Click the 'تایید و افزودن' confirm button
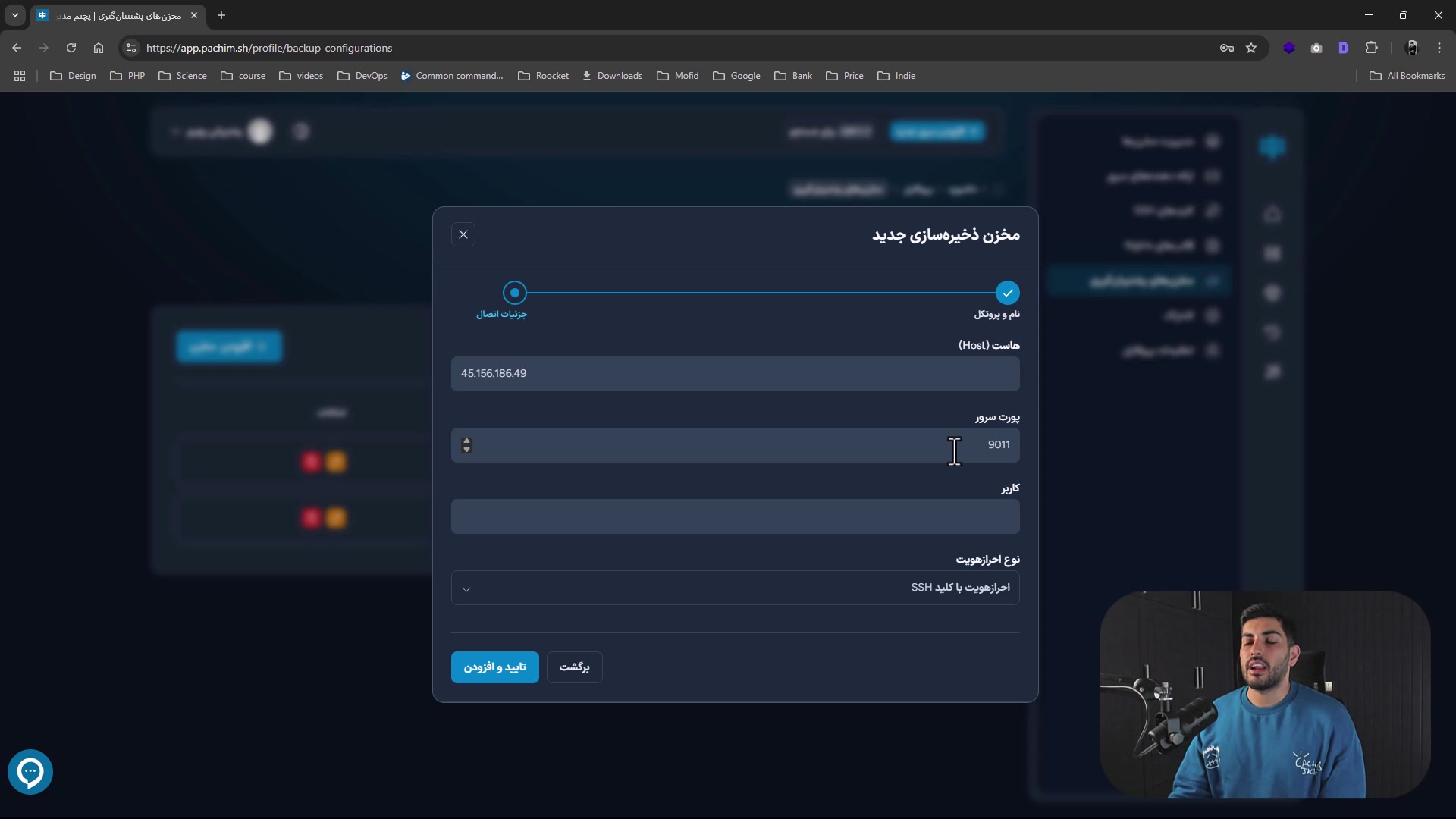 coord(494,667)
